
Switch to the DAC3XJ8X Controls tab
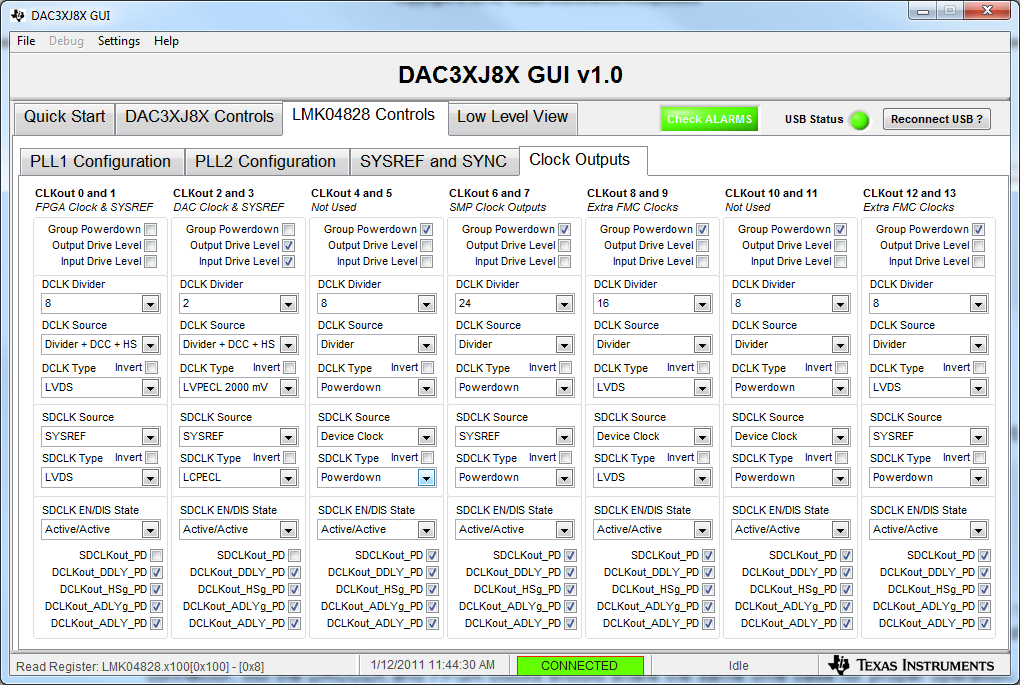(199, 117)
